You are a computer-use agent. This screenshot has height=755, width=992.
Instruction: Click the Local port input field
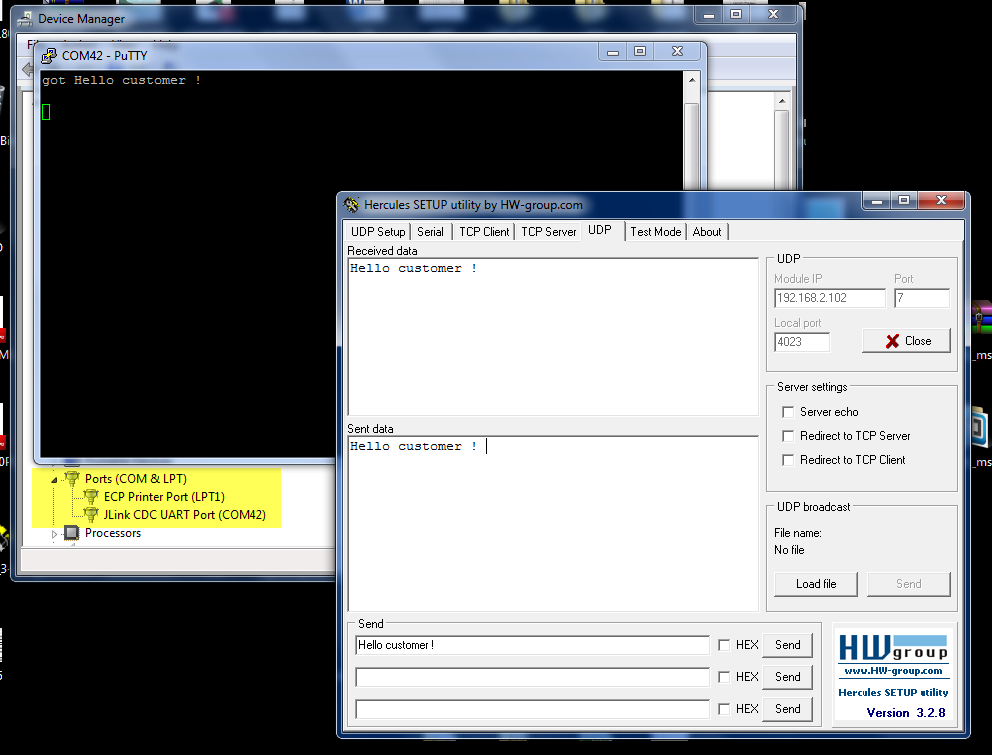(x=802, y=342)
